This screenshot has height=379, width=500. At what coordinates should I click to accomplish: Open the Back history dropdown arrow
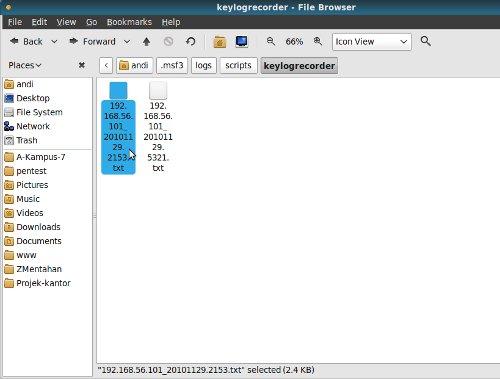tap(54, 42)
